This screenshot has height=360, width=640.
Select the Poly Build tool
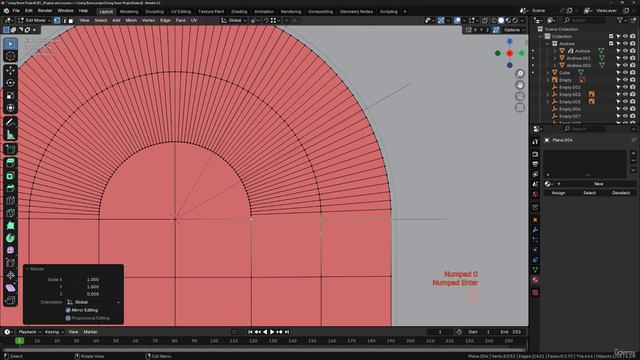[x=10, y=225]
